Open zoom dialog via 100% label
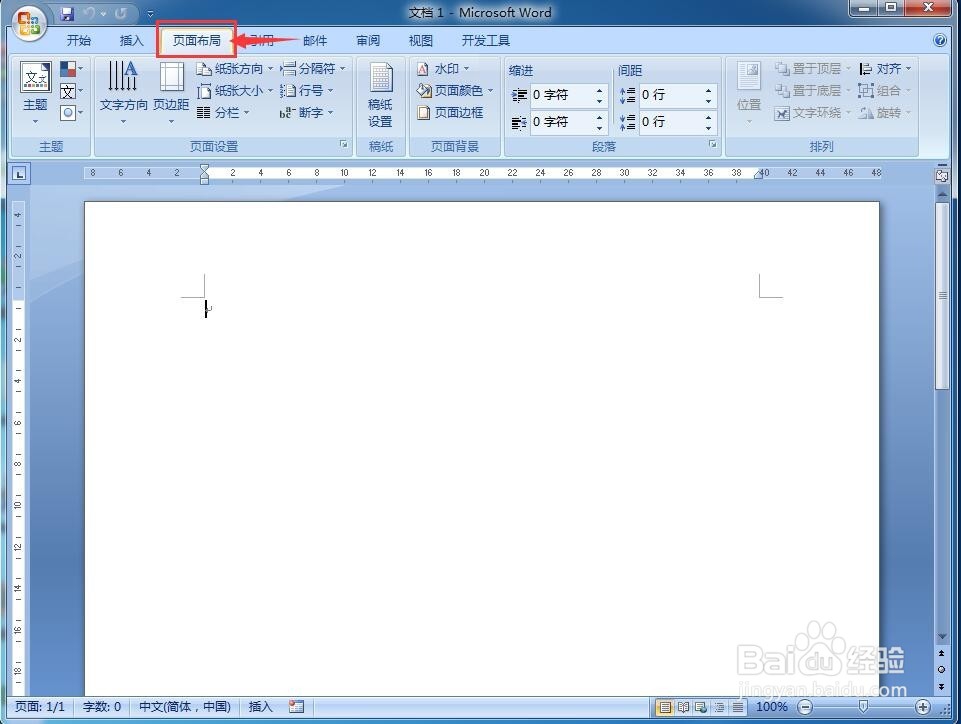961x724 pixels. point(772,707)
